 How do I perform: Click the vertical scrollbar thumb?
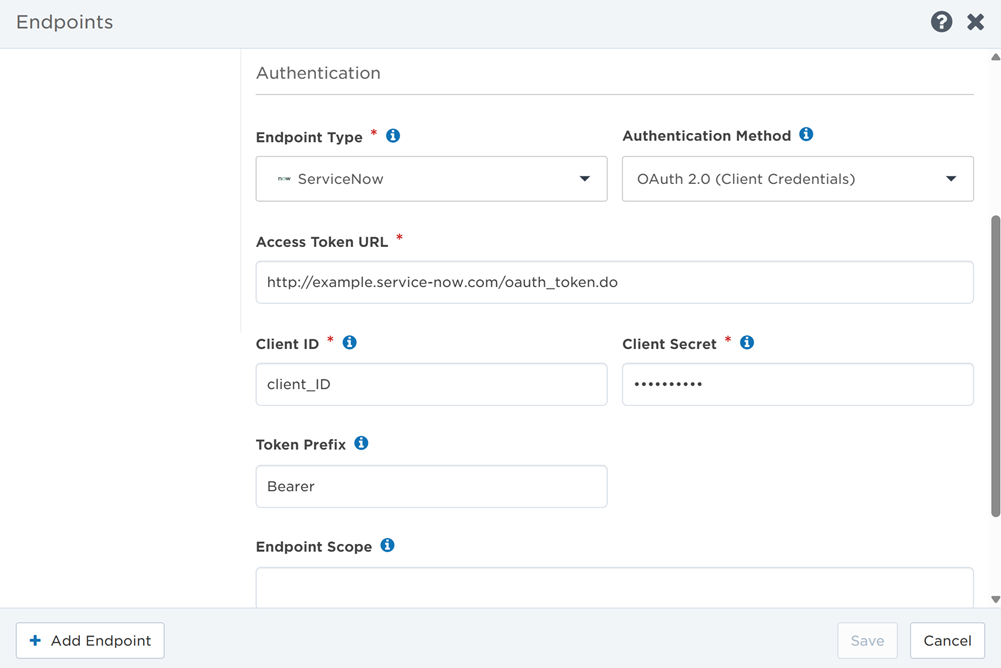[x=995, y=365]
